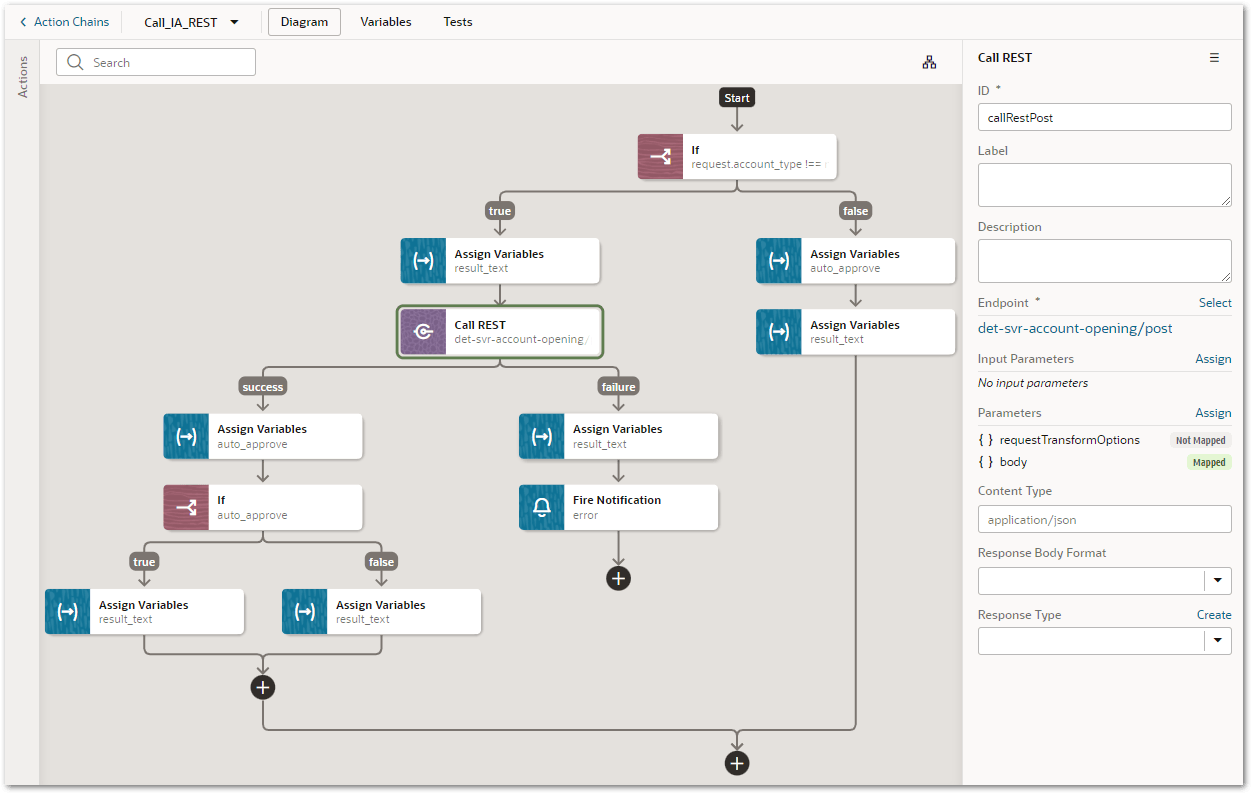Go to Action Chains breadcrumb
Viewport: 1252px width, 794px height.
(71, 22)
